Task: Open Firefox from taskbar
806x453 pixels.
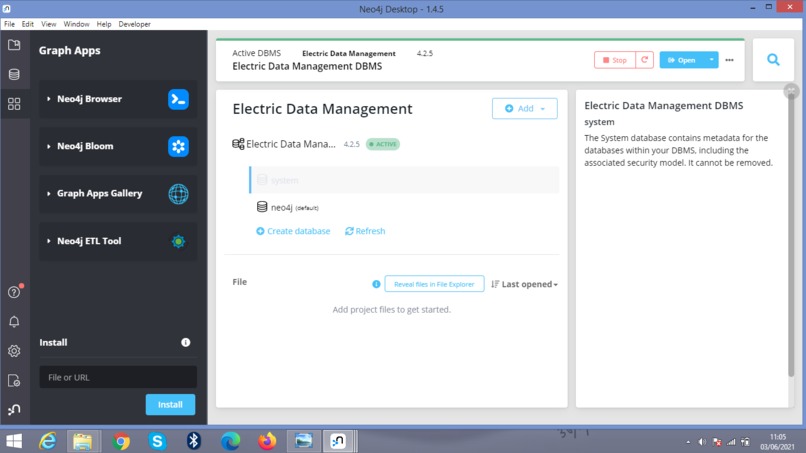Action: coord(267,441)
